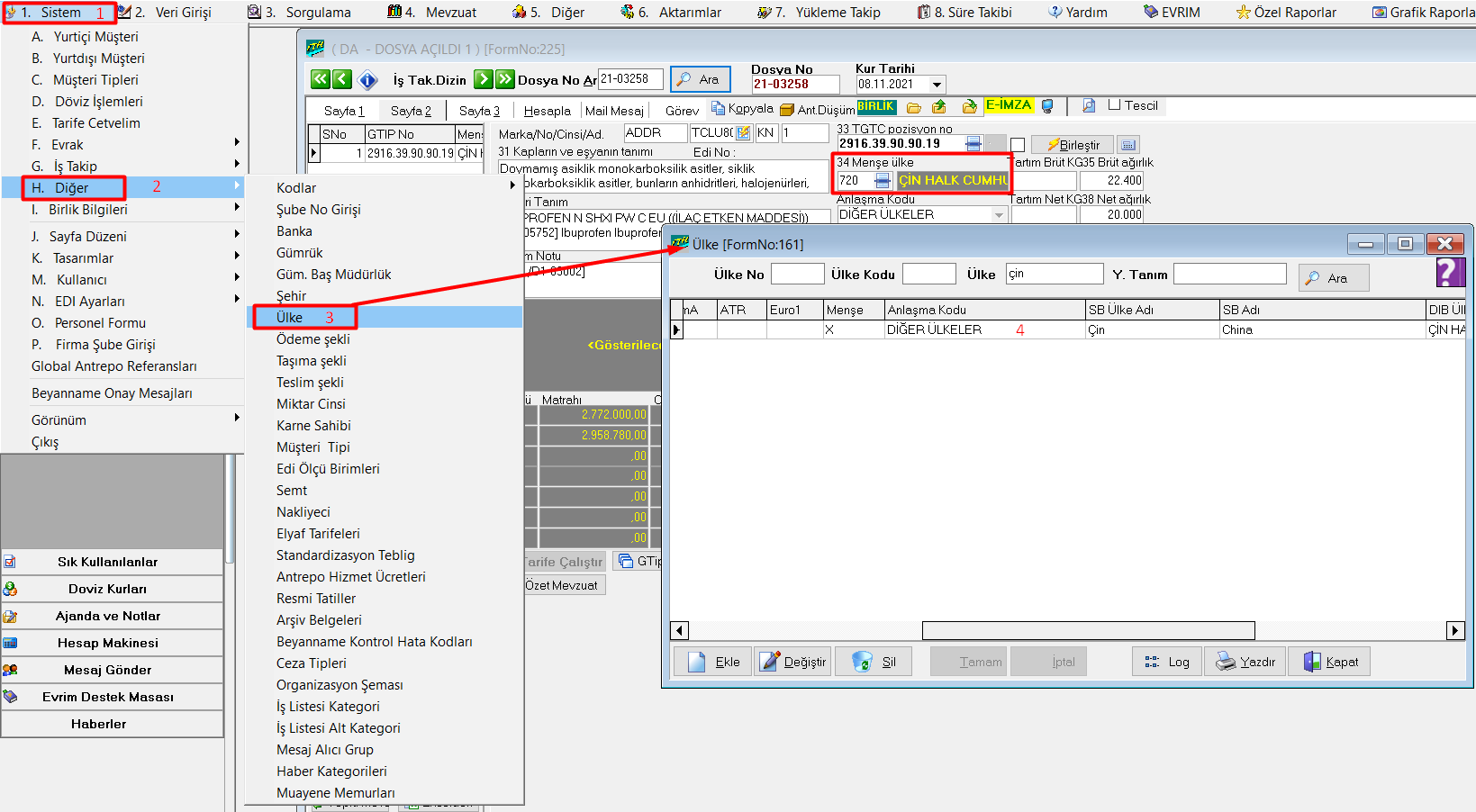The height and width of the screenshot is (812, 1476).
Task: Go to the previous record with the single-left arrow
Action: [x=342, y=79]
